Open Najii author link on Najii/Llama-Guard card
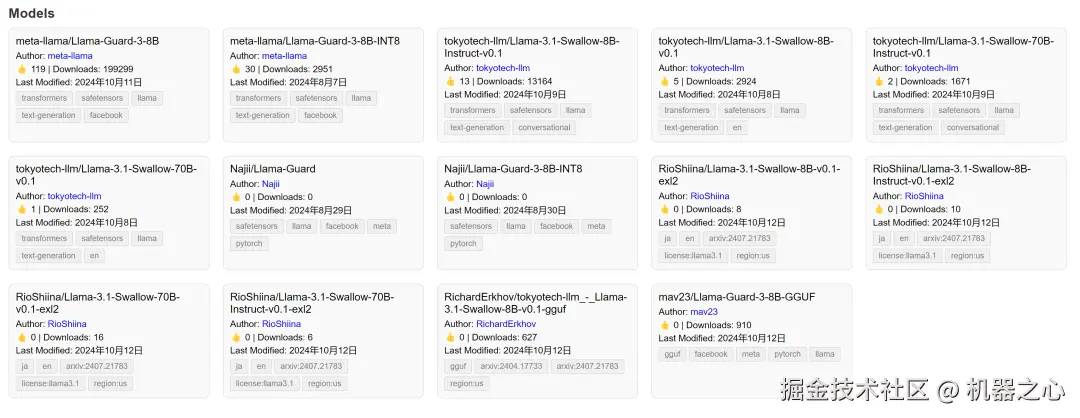Viewport: 1080px width, 418px height. click(x=271, y=184)
